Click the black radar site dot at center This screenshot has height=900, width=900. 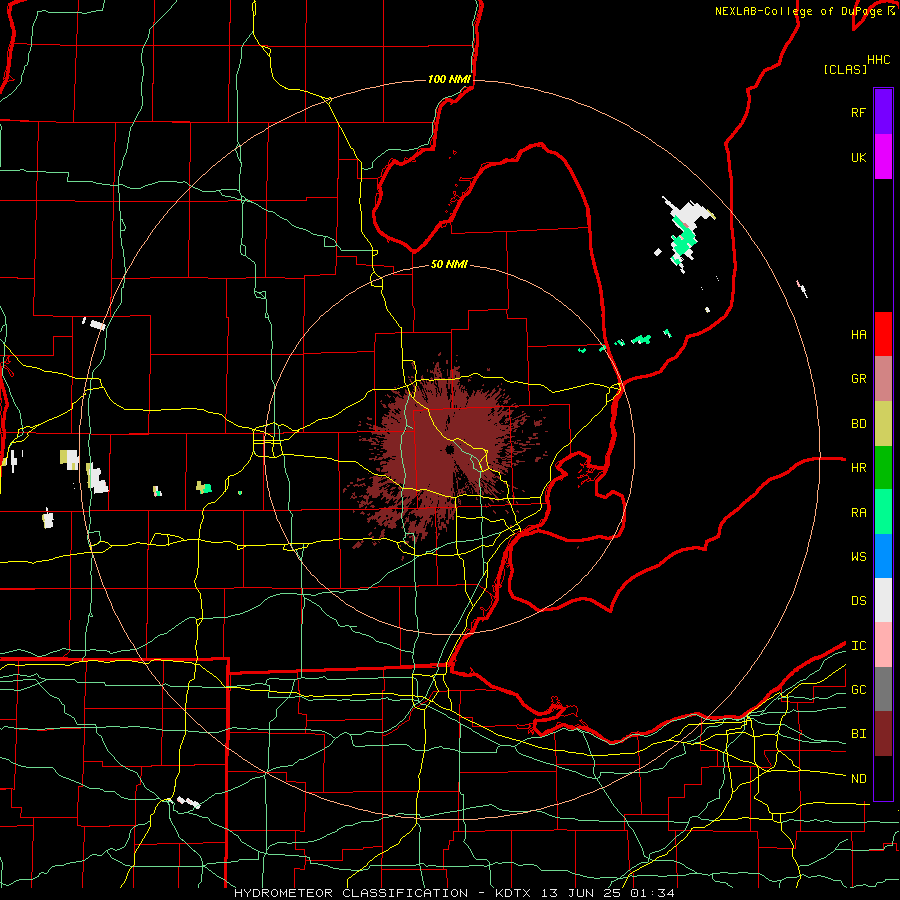click(x=449, y=450)
